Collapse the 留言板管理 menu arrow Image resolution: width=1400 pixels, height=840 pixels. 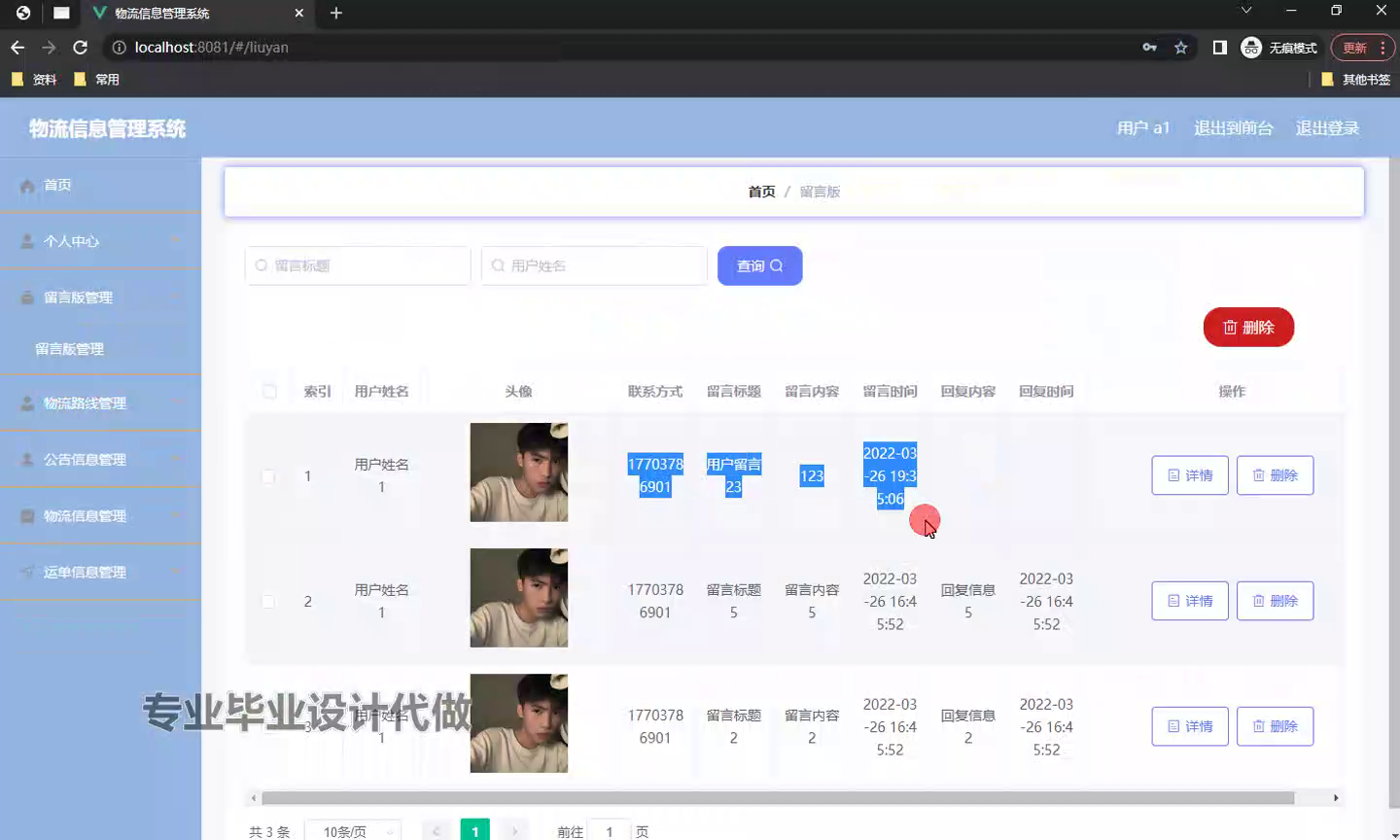click(175, 297)
